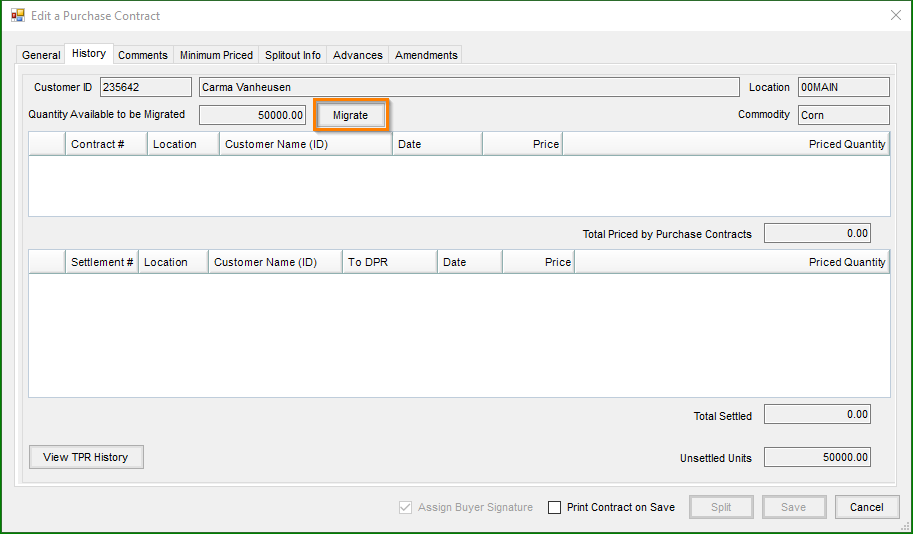The image size is (913, 534).
Task: Open View TPR History
Action: [86, 457]
